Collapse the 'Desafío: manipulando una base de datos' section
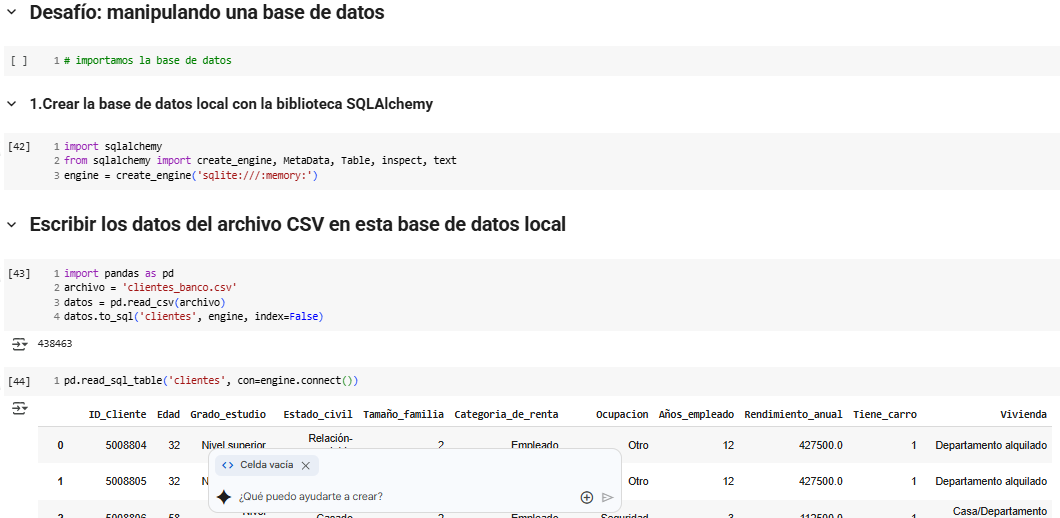Viewport: 1060px width, 518px height. (11, 13)
